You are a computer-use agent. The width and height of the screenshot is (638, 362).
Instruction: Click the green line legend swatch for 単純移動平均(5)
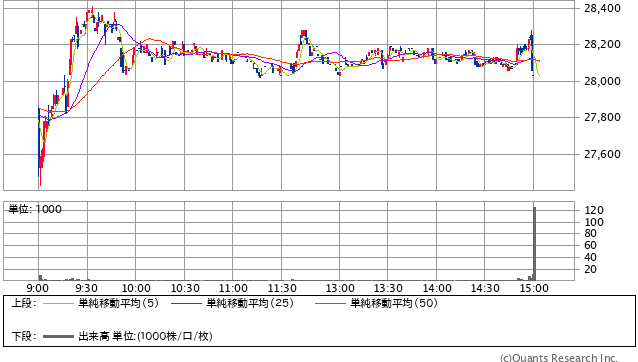click(58, 303)
